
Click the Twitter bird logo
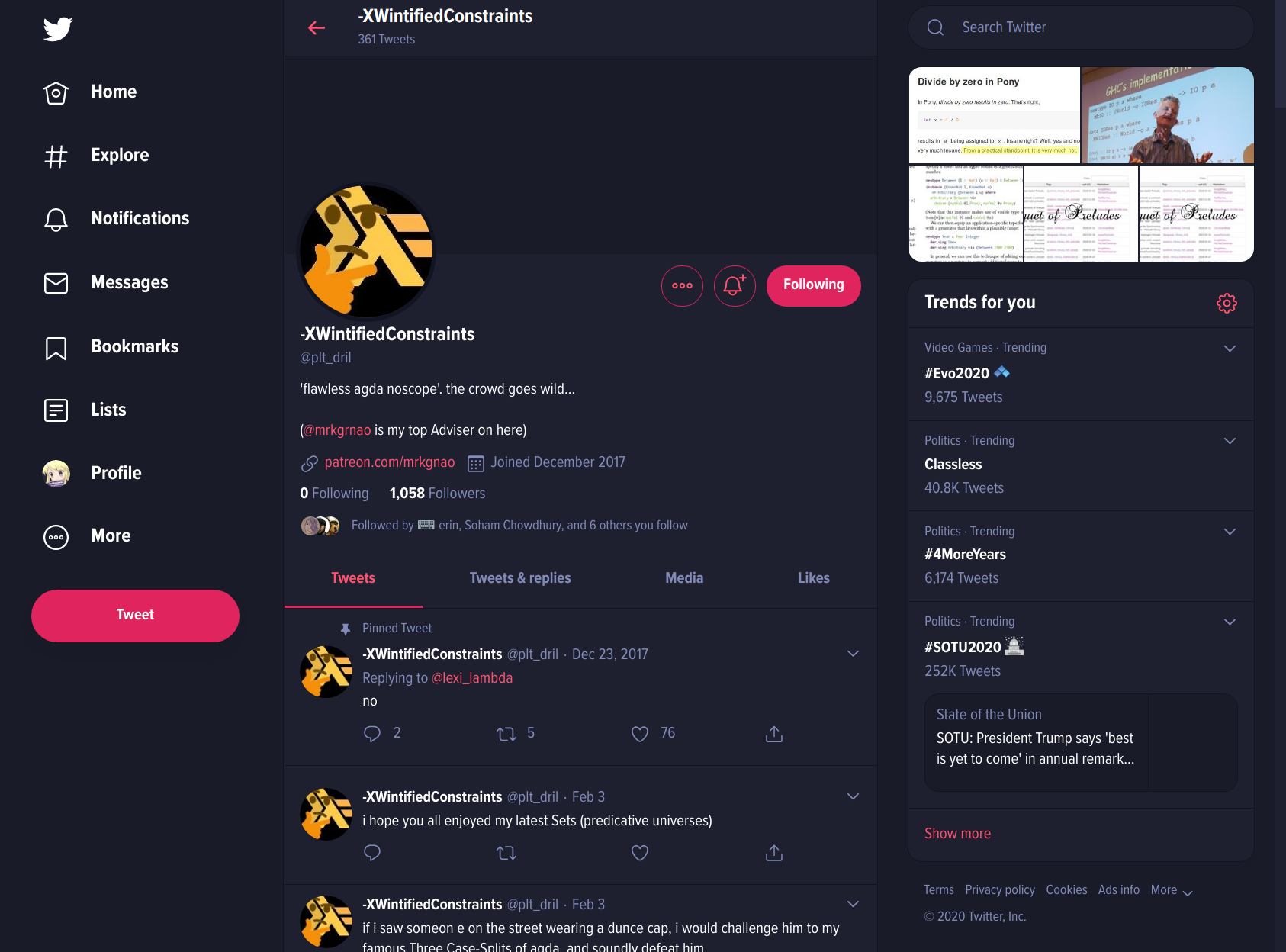coord(57,29)
